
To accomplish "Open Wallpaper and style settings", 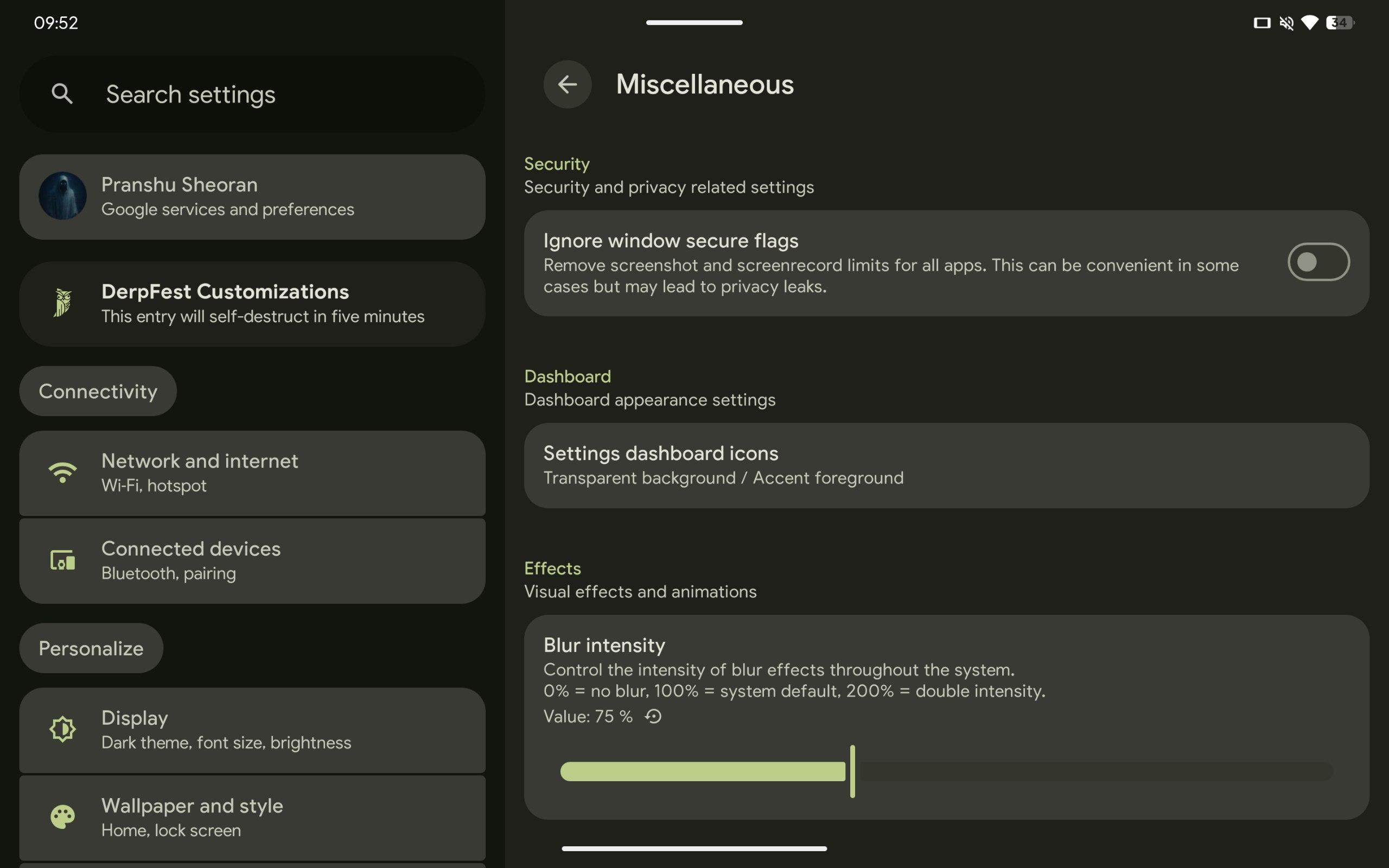I will 252,818.
